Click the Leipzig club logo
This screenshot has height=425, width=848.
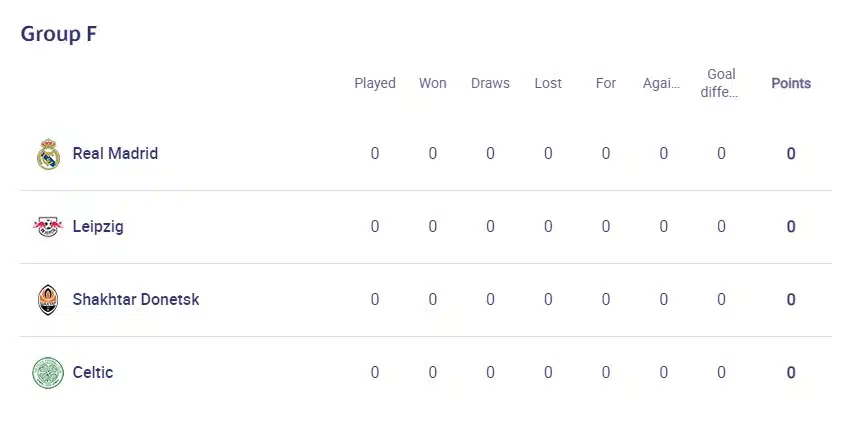coord(48,227)
